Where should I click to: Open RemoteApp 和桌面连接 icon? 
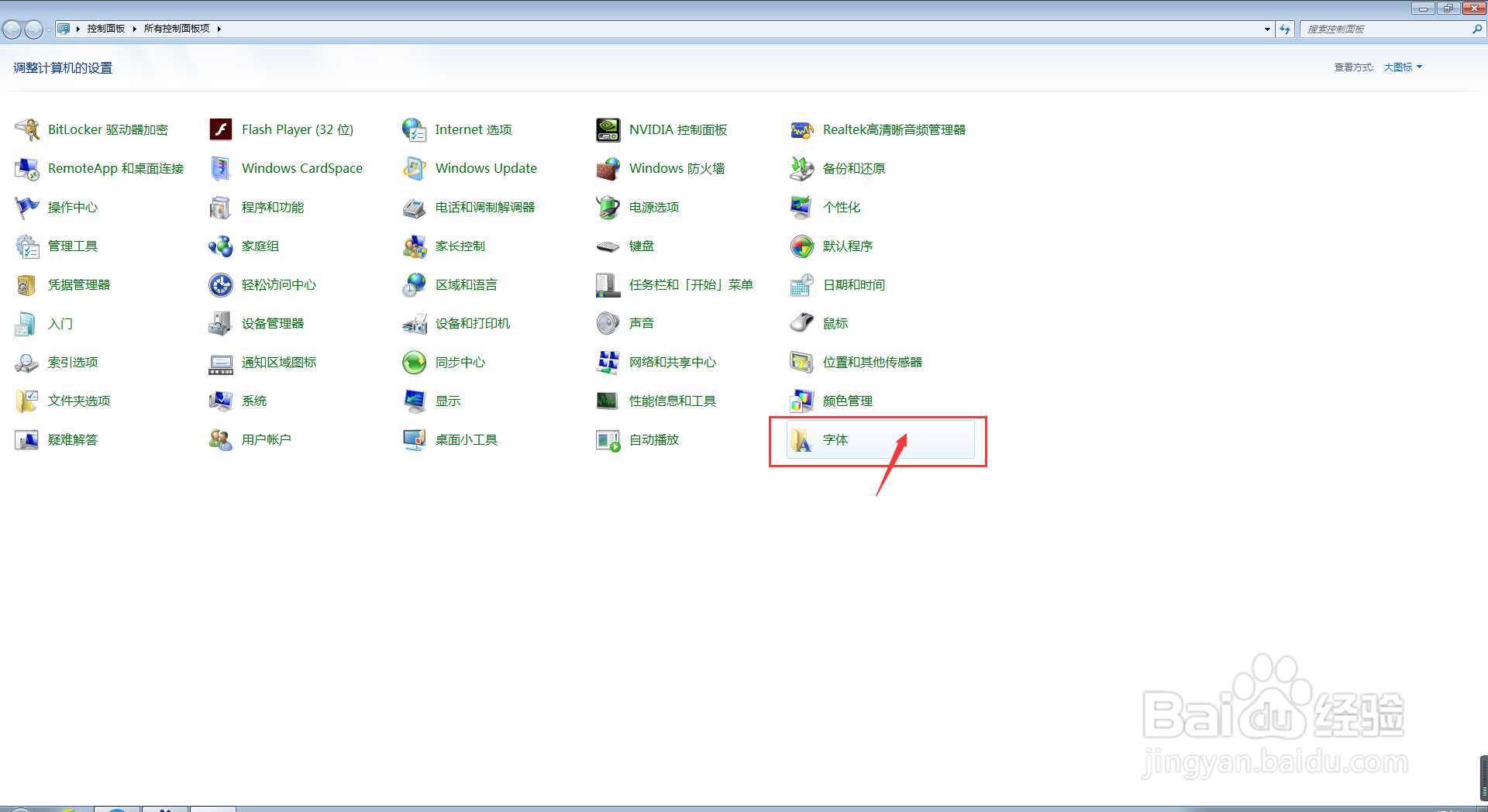tap(27, 168)
